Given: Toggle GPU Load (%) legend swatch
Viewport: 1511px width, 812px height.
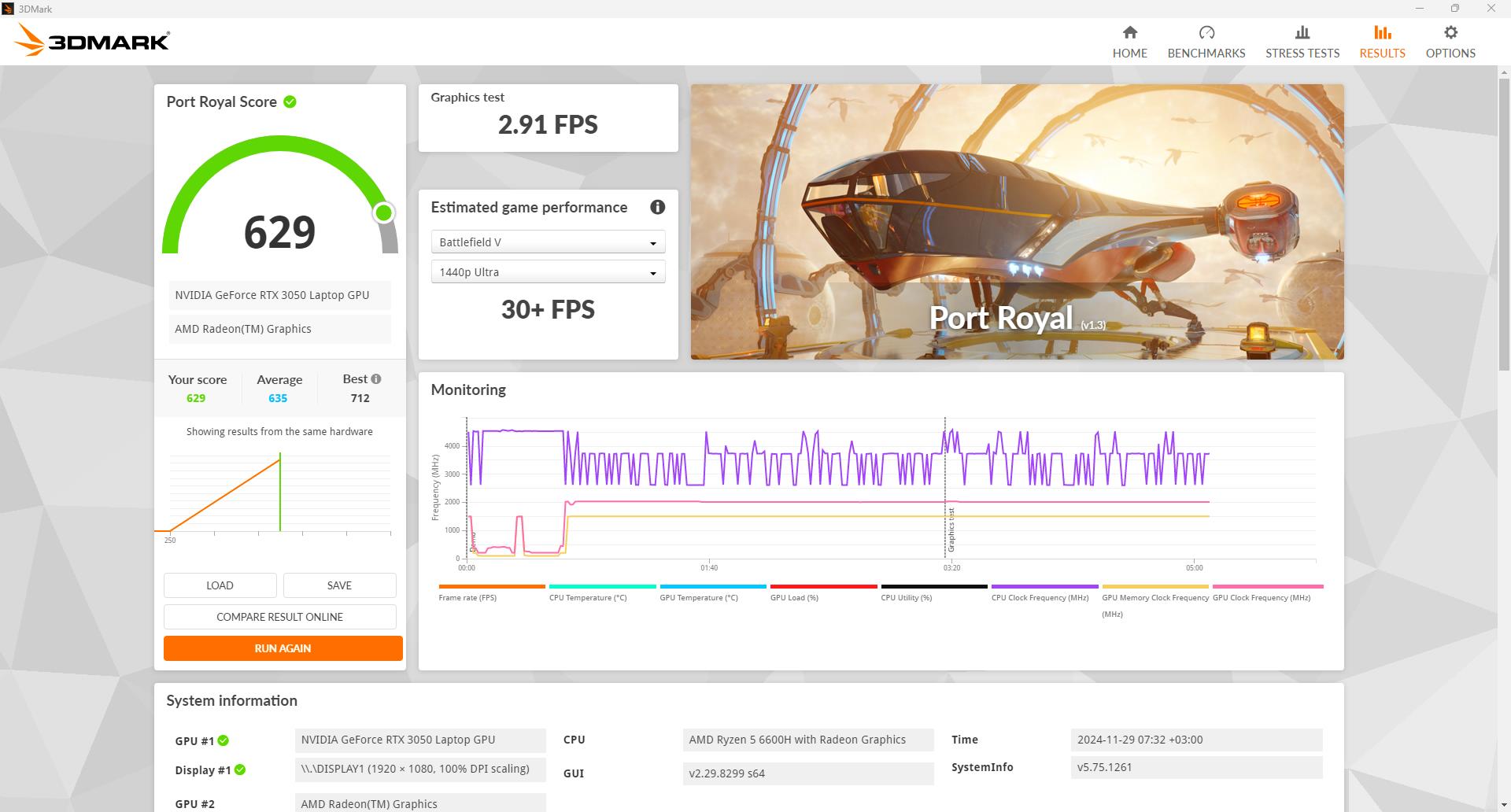Looking at the screenshot, I should click(x=823, y=586).
